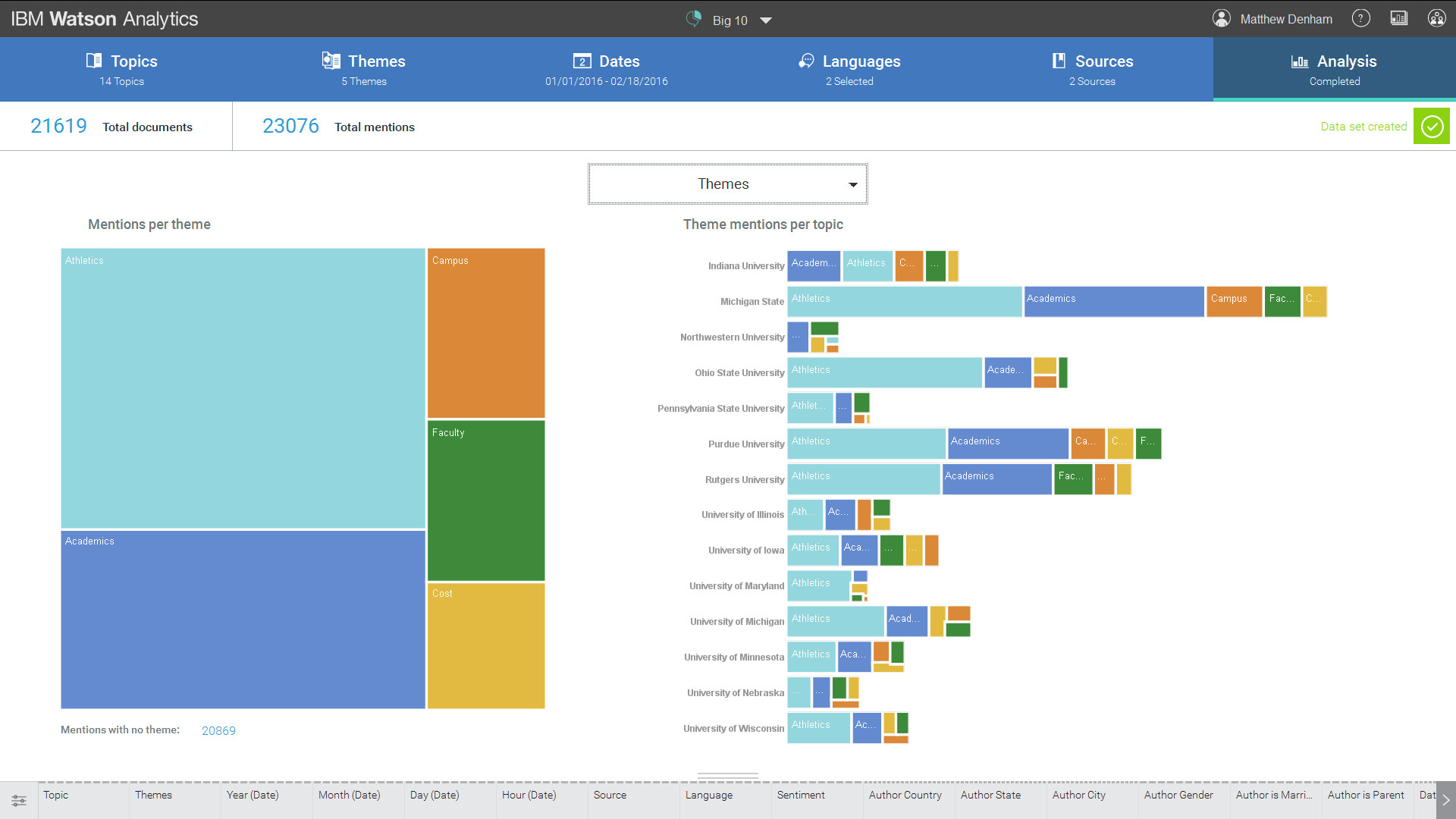Select the Themes column header at bottom
Screen dimensions: 1456x819
175,800
